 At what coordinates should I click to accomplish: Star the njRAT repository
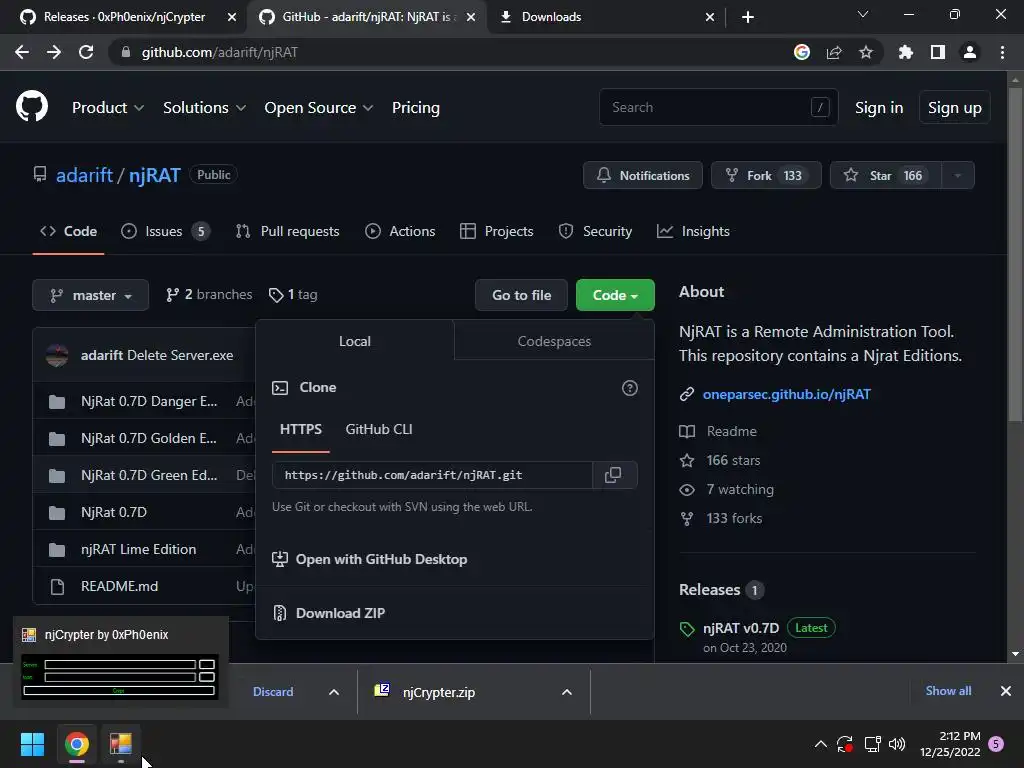(886, 175)
